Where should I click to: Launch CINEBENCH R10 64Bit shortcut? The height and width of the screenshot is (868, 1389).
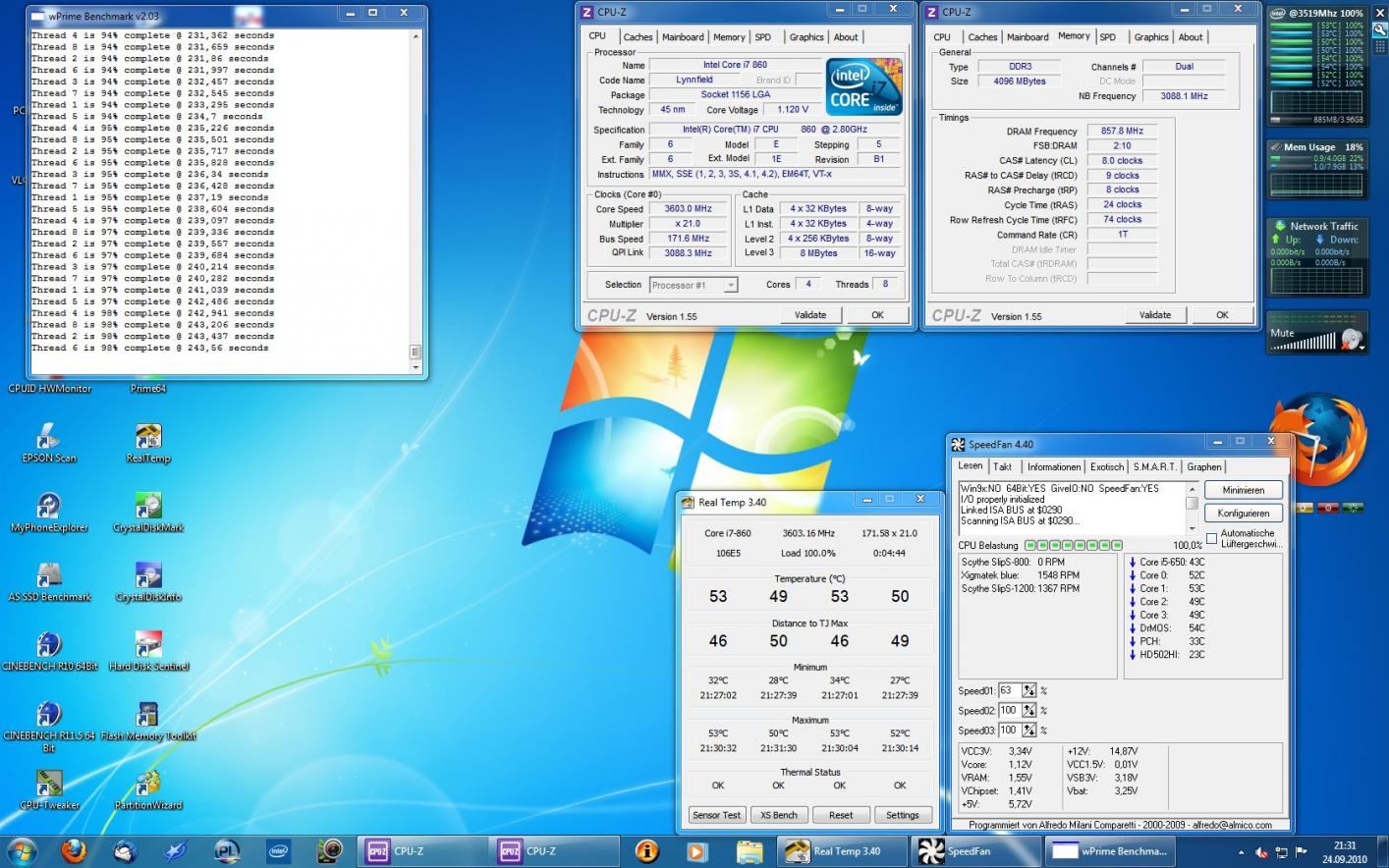[49, 652]
